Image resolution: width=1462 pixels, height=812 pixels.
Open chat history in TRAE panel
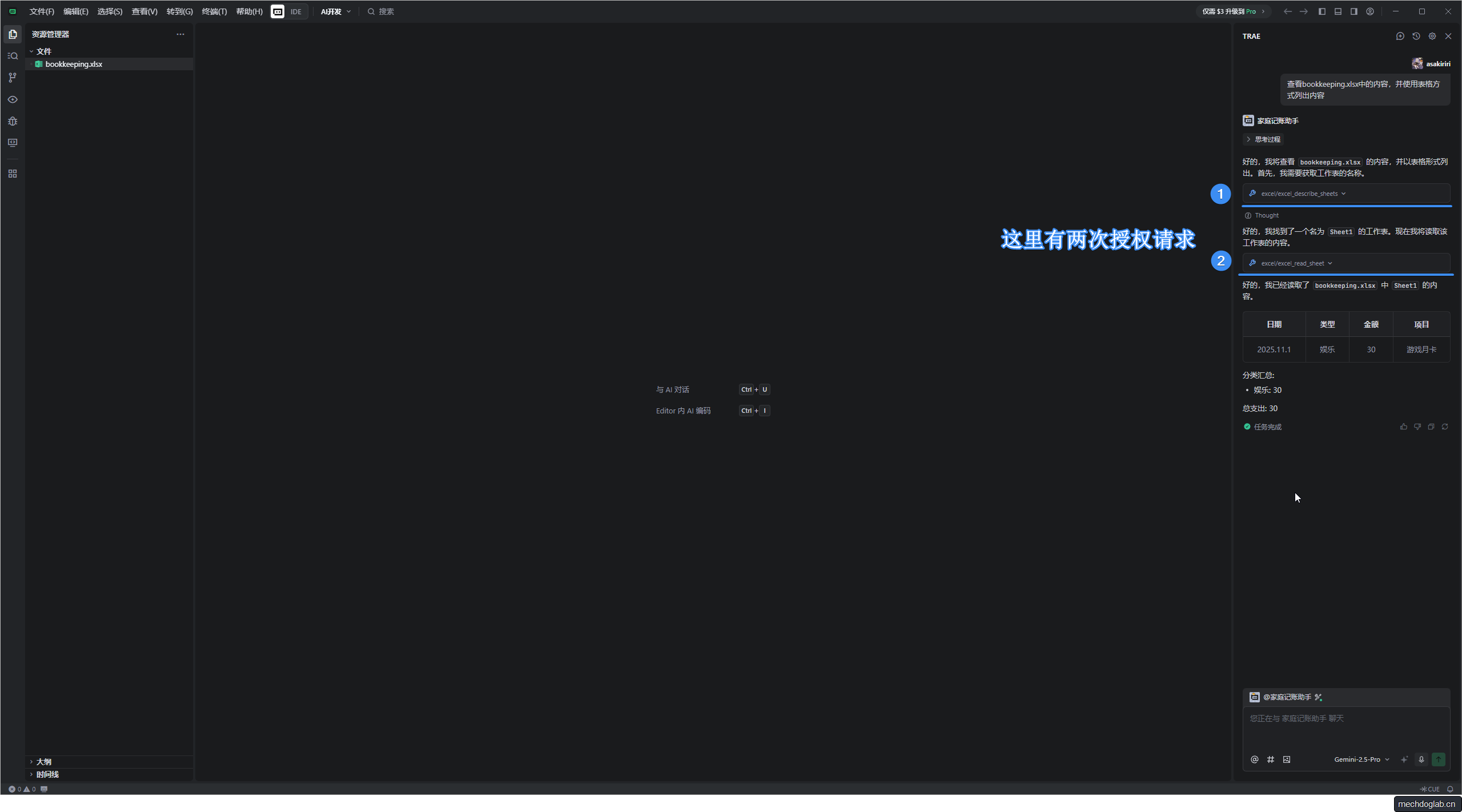[1416, 36]
